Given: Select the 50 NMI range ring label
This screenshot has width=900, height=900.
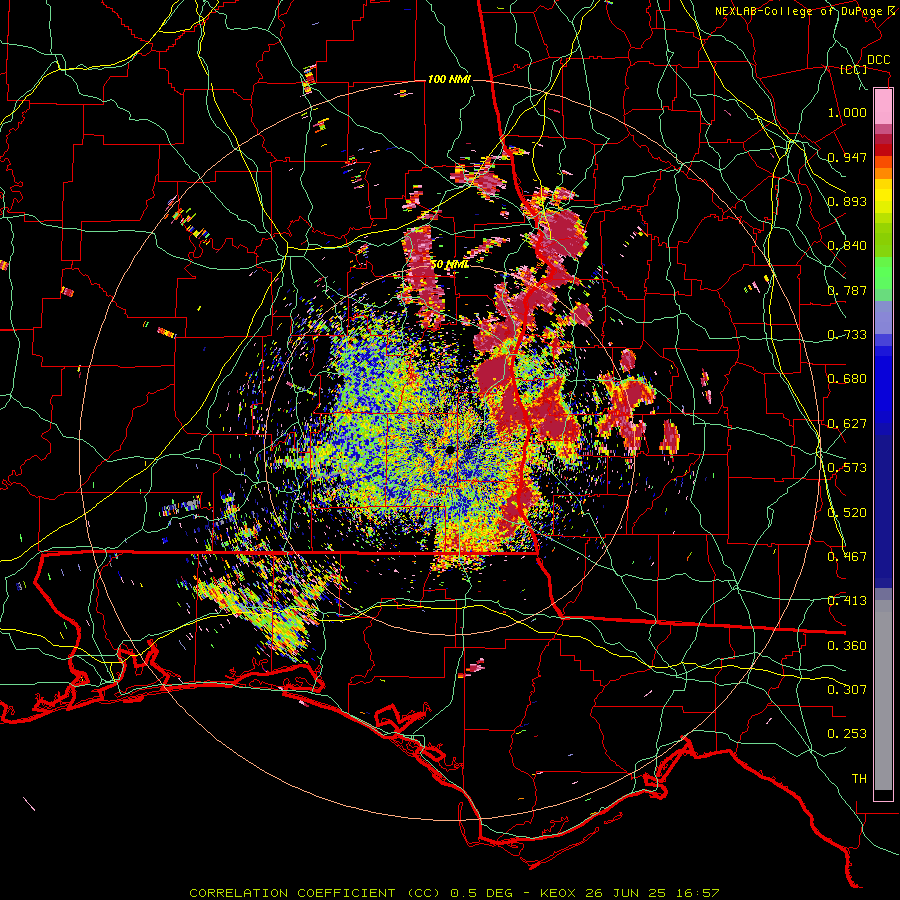Looking at the screenshot, I should pyautogui.click(x=449, y=264).
